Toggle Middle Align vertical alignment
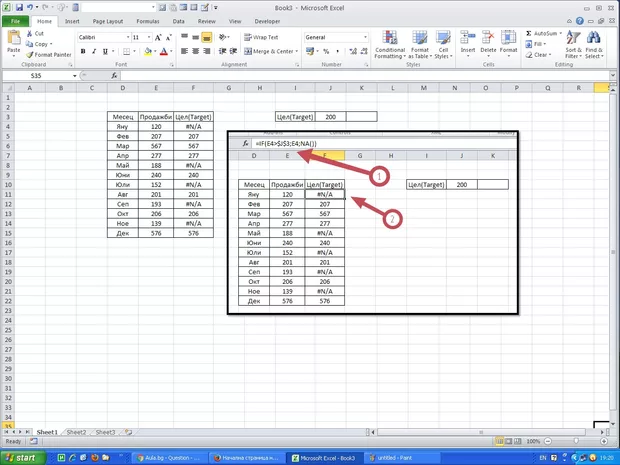Screen dimensions: 620x465 (195, 37)
